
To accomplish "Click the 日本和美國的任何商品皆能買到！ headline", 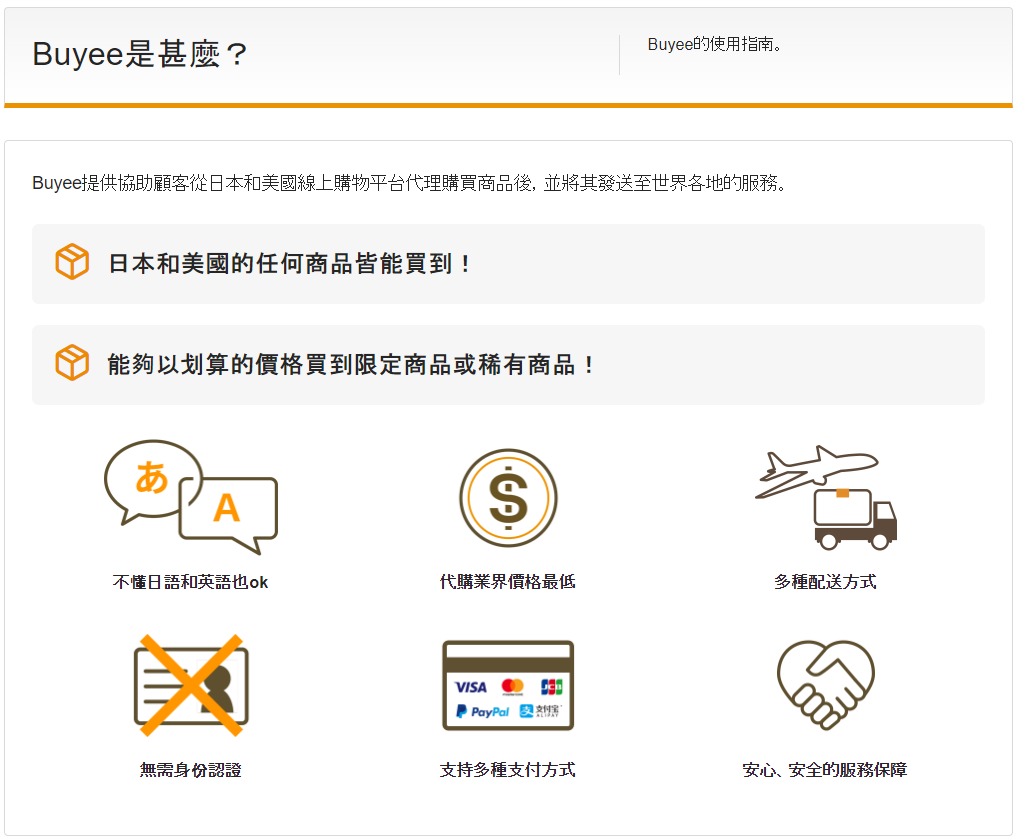I will coord(289,263).
